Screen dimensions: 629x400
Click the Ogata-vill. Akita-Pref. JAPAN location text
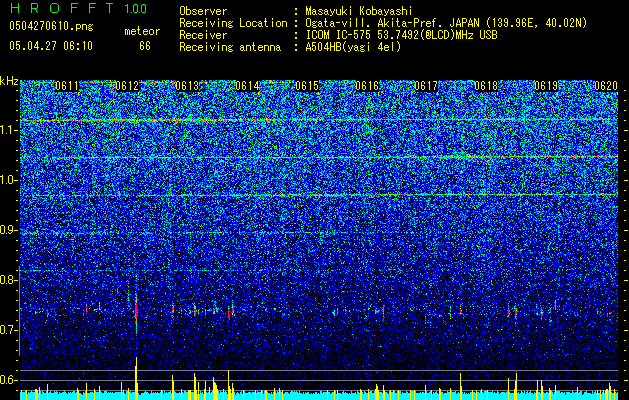click(x=446, y=23)
